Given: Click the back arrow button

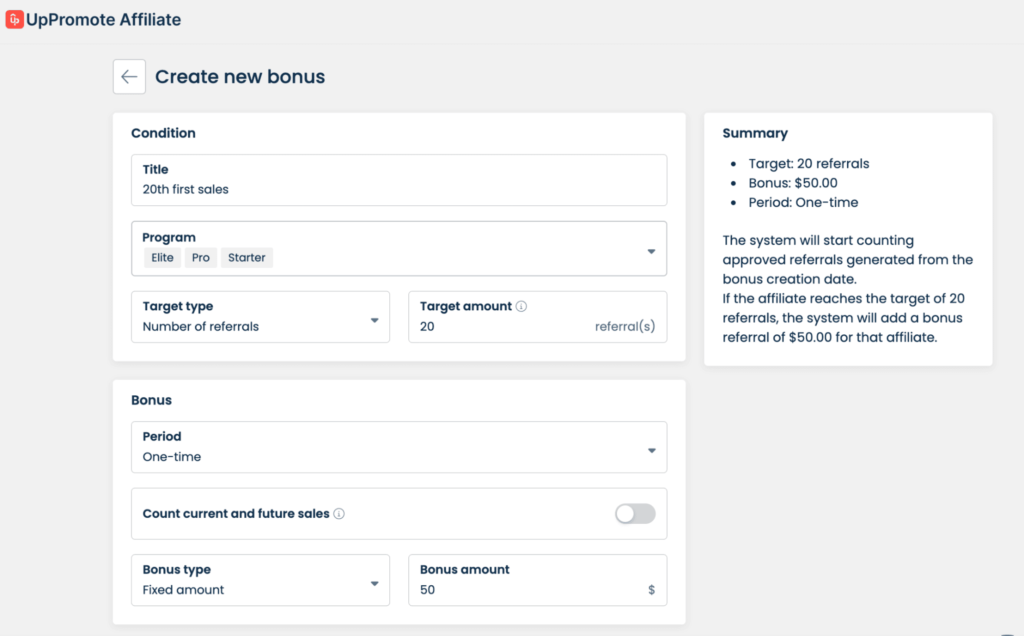Looking at the screenshot, I should 129,77.
